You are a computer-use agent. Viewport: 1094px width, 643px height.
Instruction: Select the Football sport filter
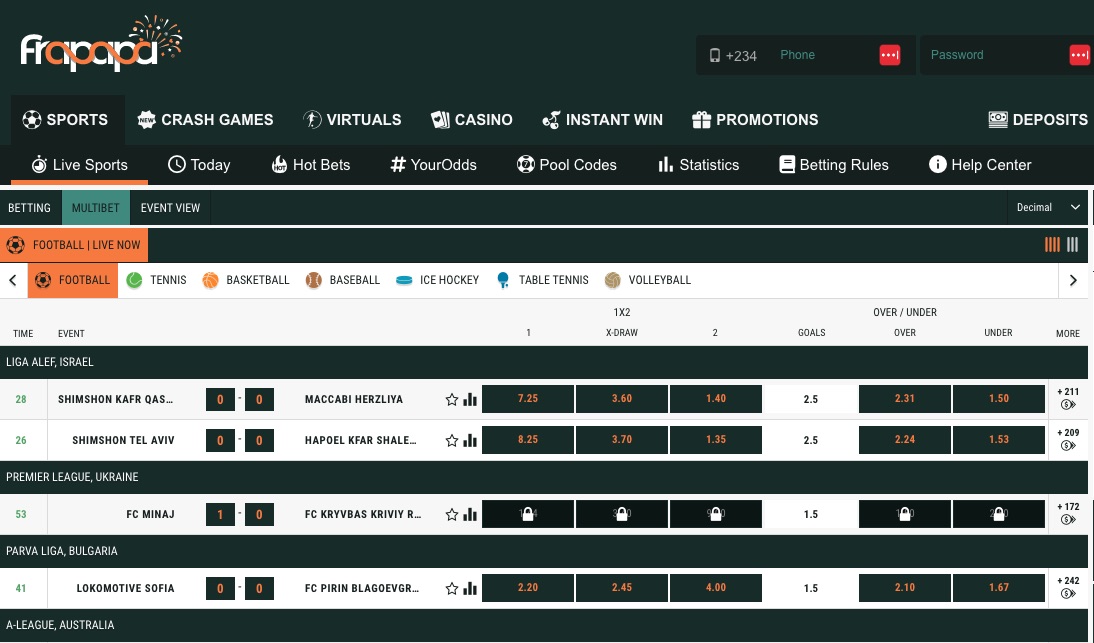coord(73,280)
